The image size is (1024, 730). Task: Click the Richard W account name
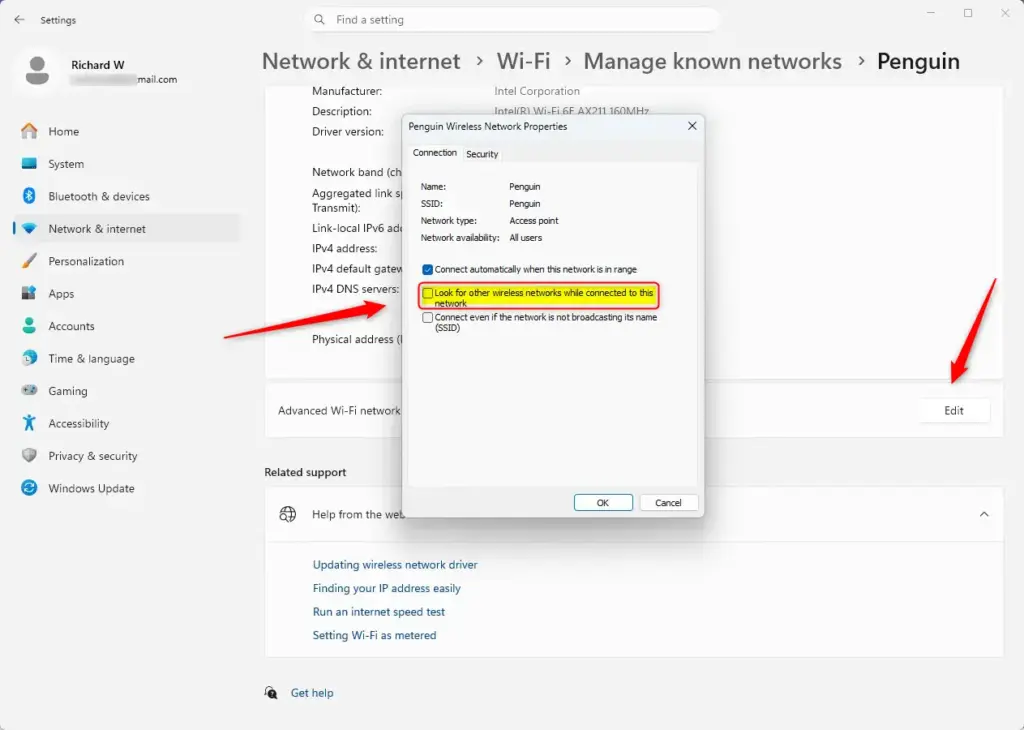click(97, 65)
